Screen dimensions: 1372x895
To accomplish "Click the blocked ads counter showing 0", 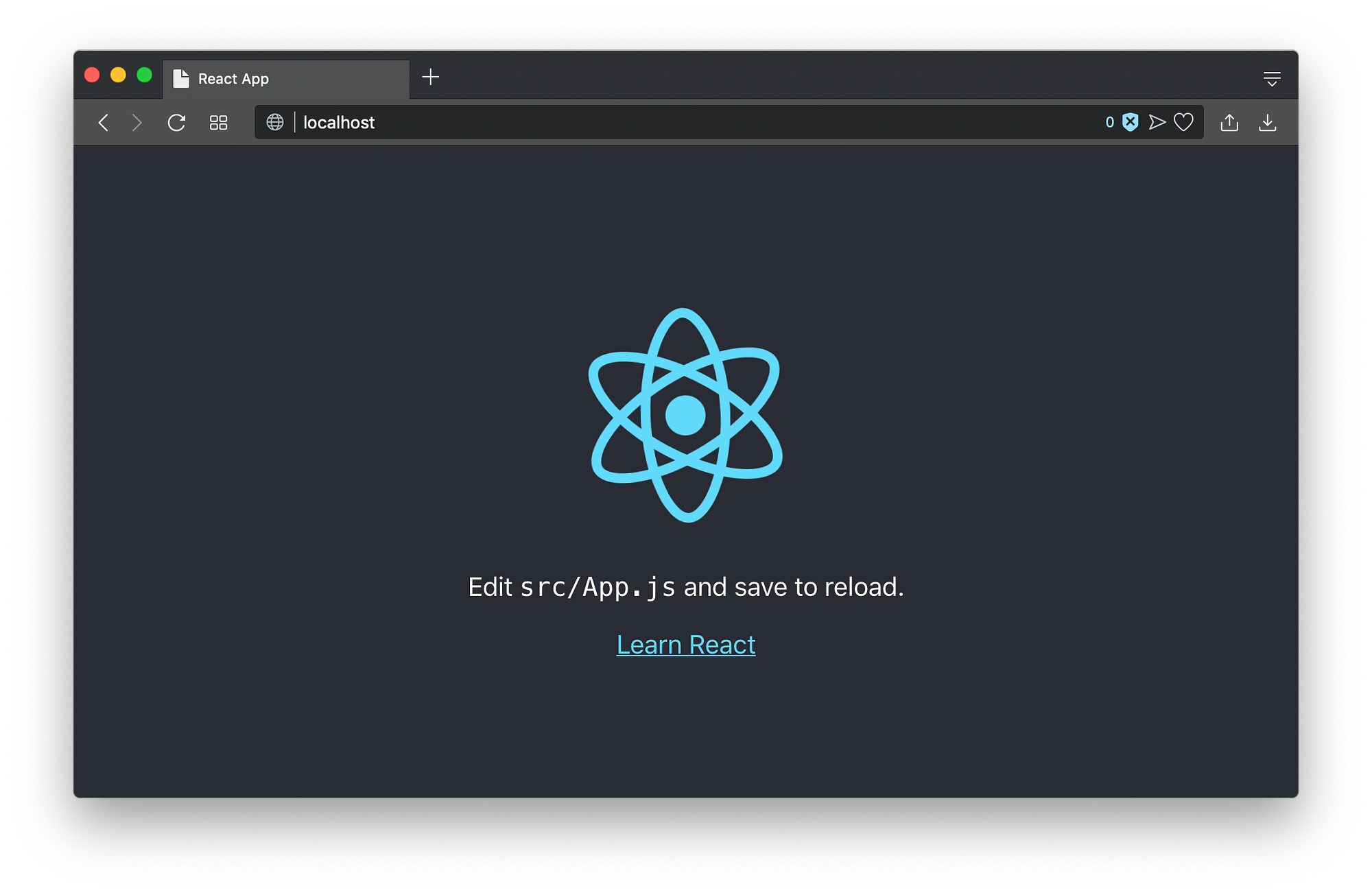I will pos(1109,122).
